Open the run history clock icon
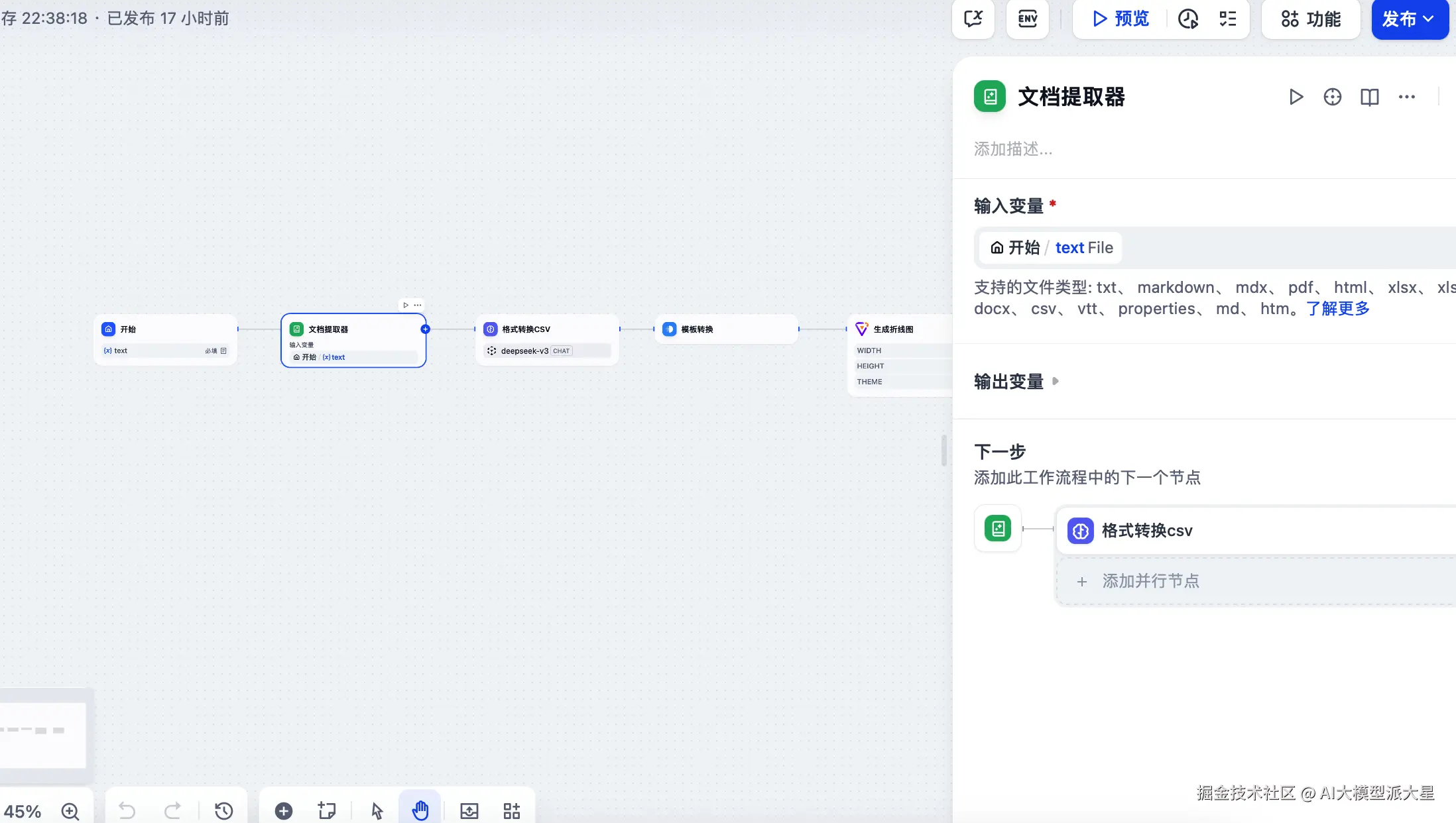1456x823 pixels. click(x=1187, y=19)
